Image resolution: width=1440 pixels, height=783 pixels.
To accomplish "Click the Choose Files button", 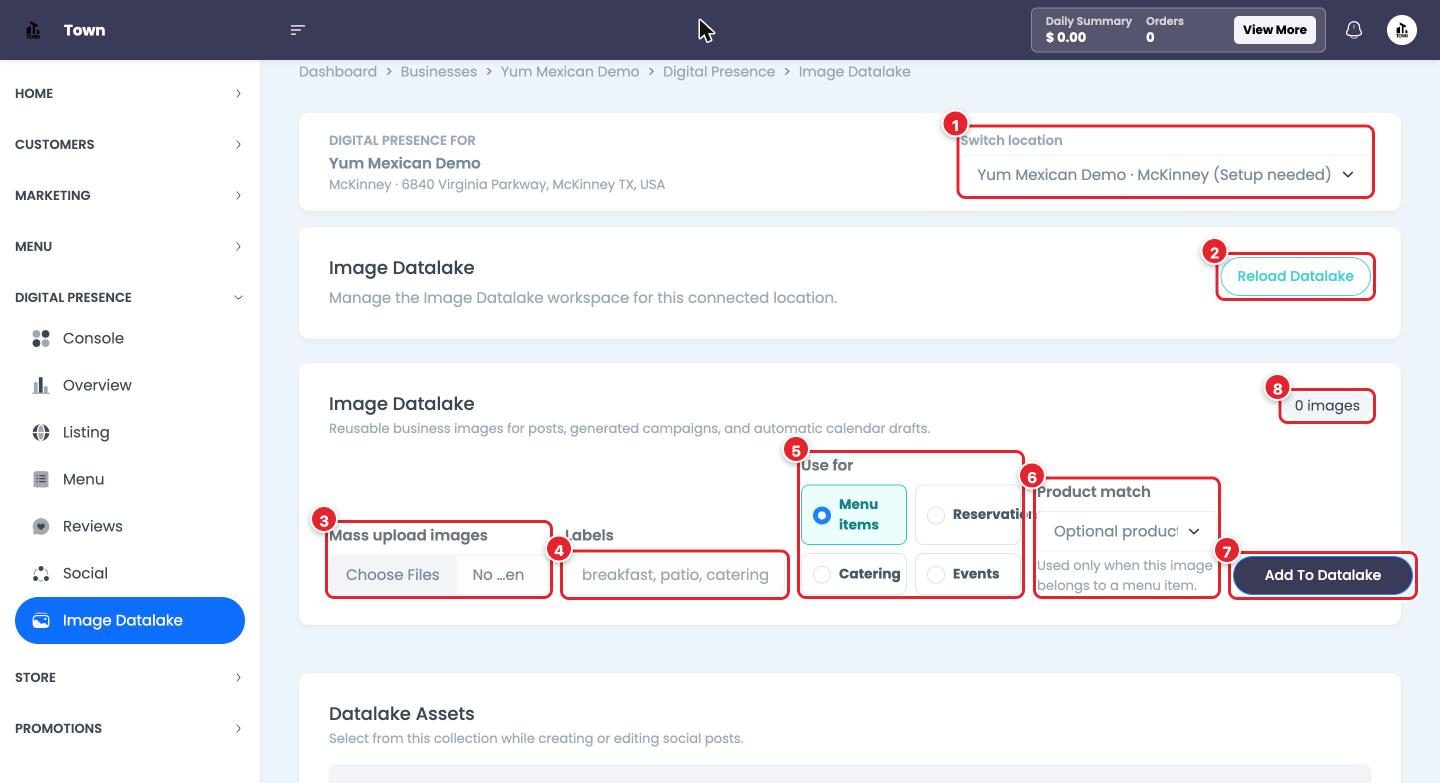I will [x=392, y=575].
